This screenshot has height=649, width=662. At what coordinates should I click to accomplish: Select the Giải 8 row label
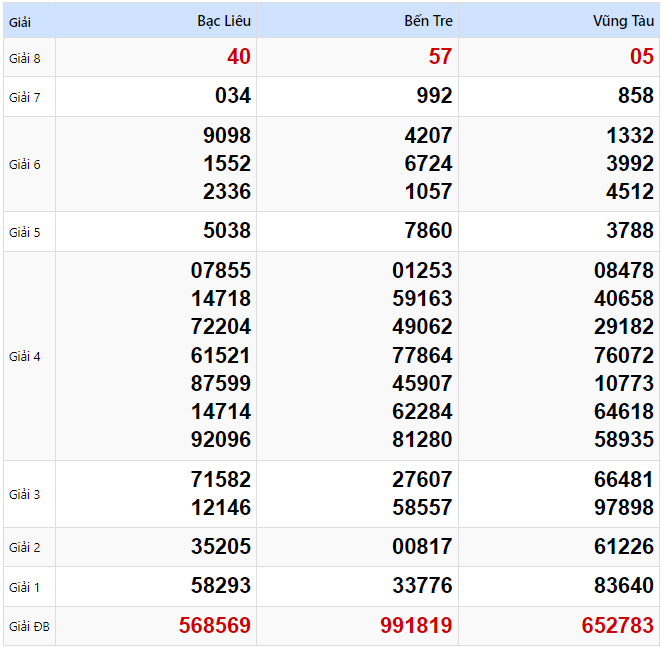point(25,58)
